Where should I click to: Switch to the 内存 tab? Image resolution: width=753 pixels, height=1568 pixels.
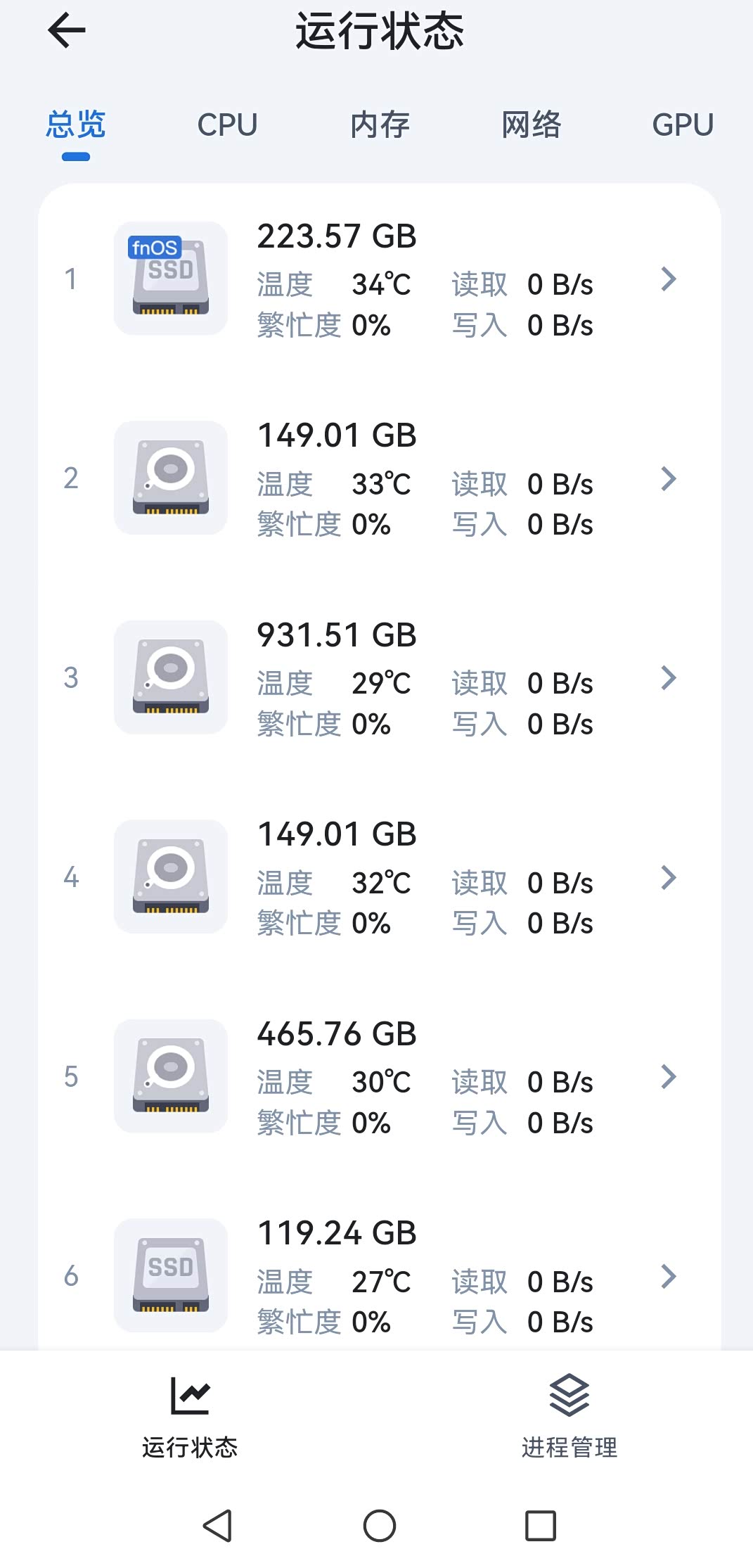[380, 125]
